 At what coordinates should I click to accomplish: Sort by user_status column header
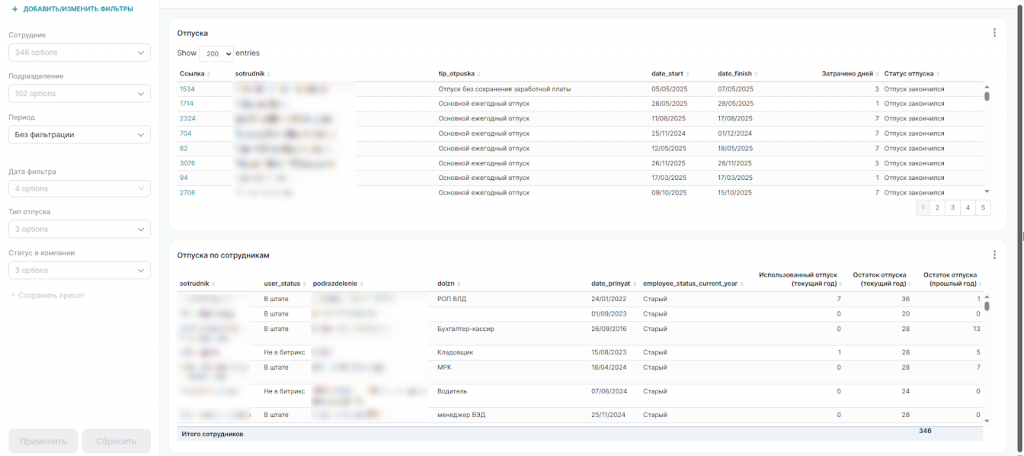[282, 284]
